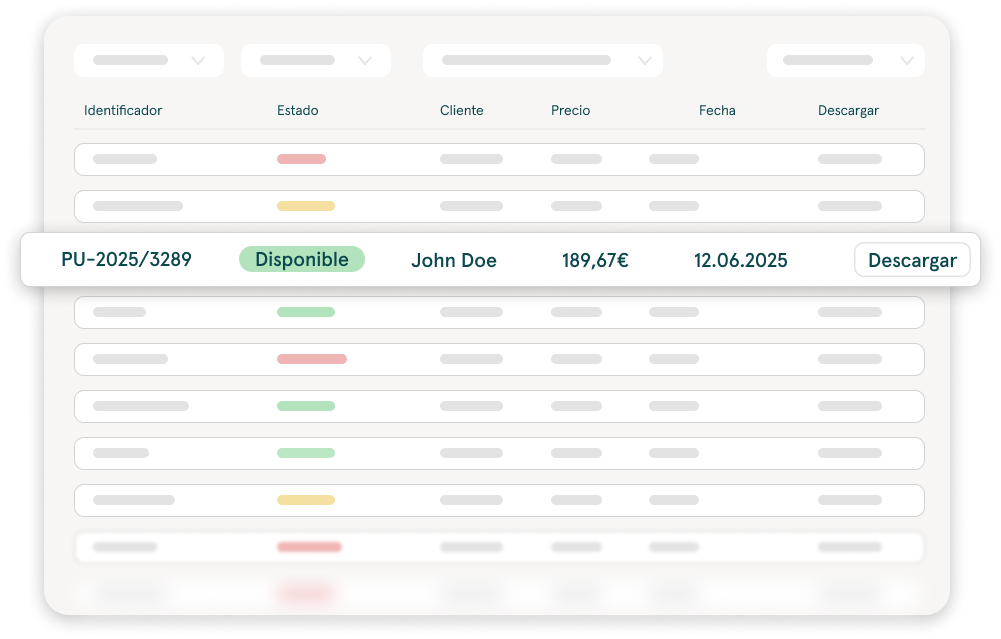Click the Descargar button for PU-2025/3289
1001x639 pixels.
click(x=912, y=260)
